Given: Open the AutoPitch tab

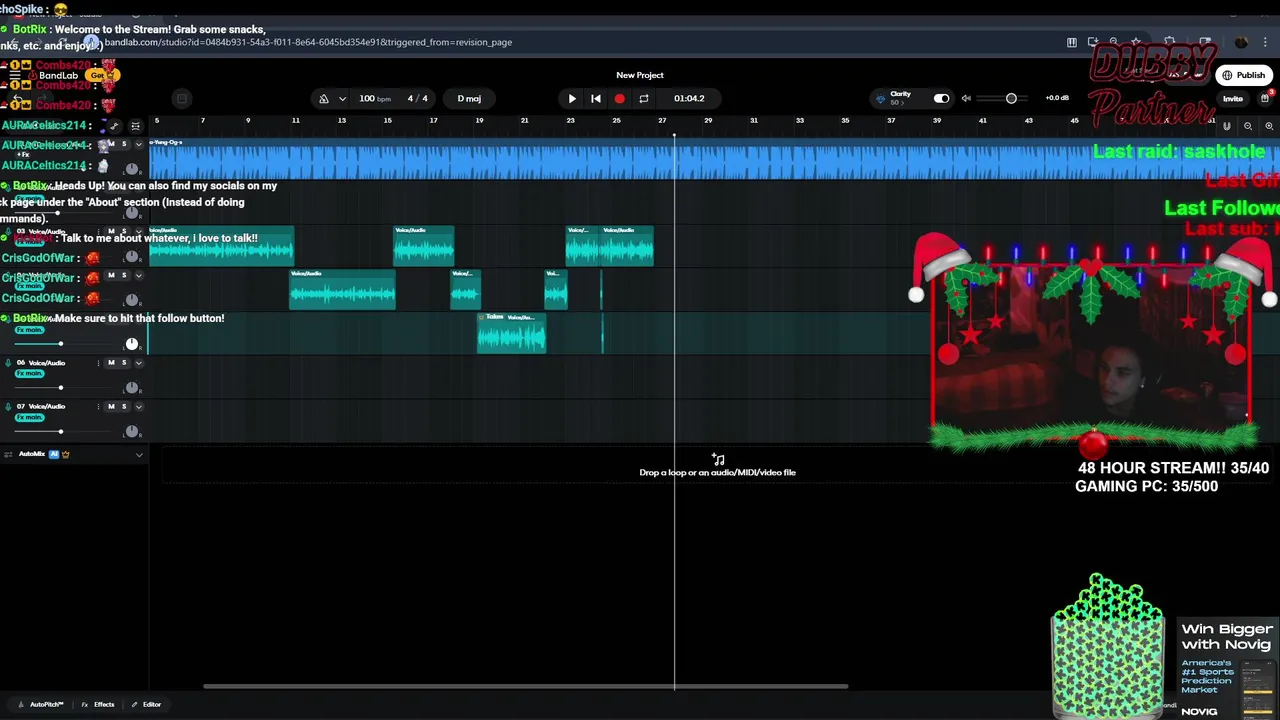Looking at the screenshot, I should pos(41,704).
